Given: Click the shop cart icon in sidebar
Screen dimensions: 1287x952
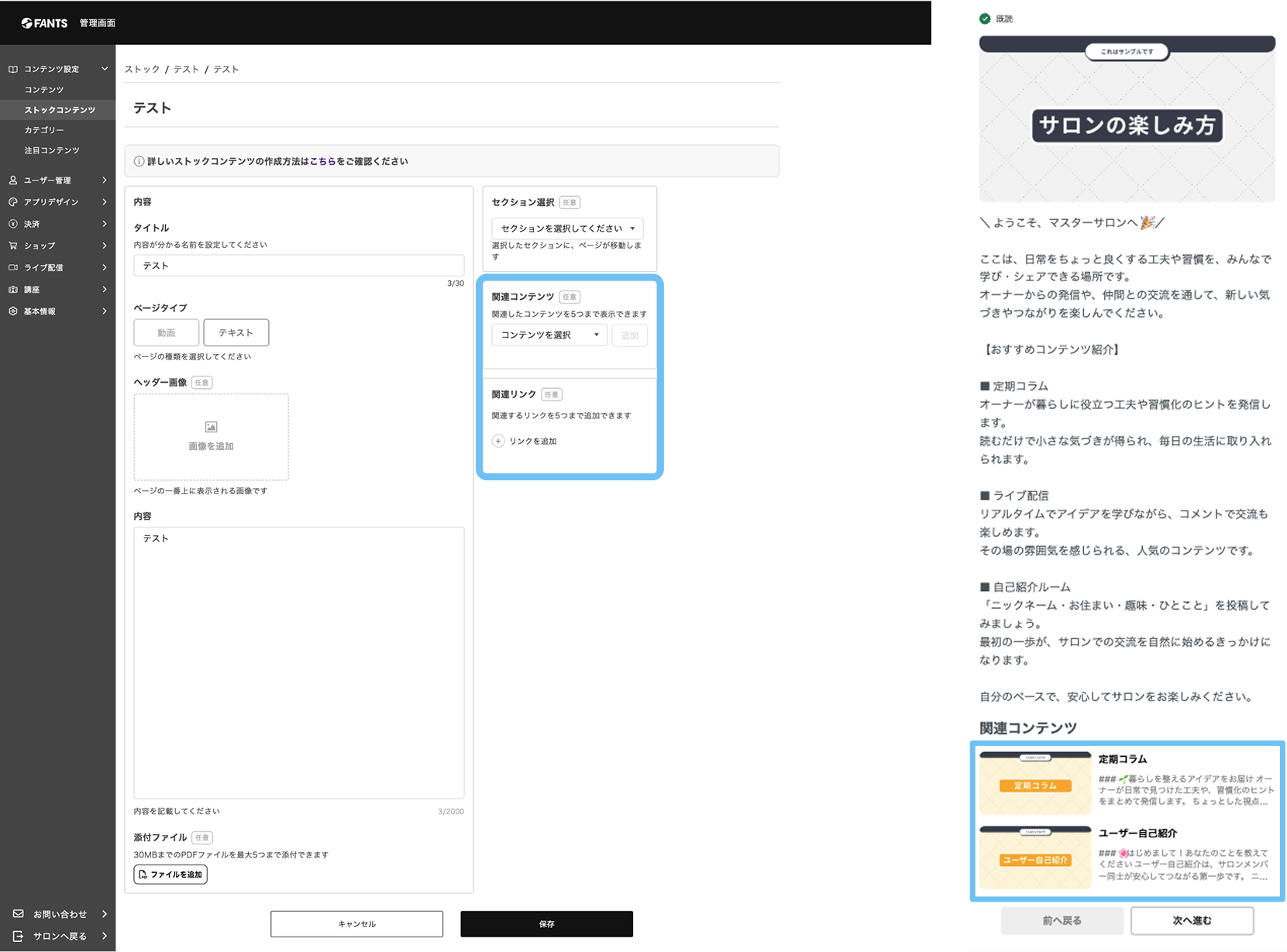Looking at the screenshot, I should click(13, 246).
